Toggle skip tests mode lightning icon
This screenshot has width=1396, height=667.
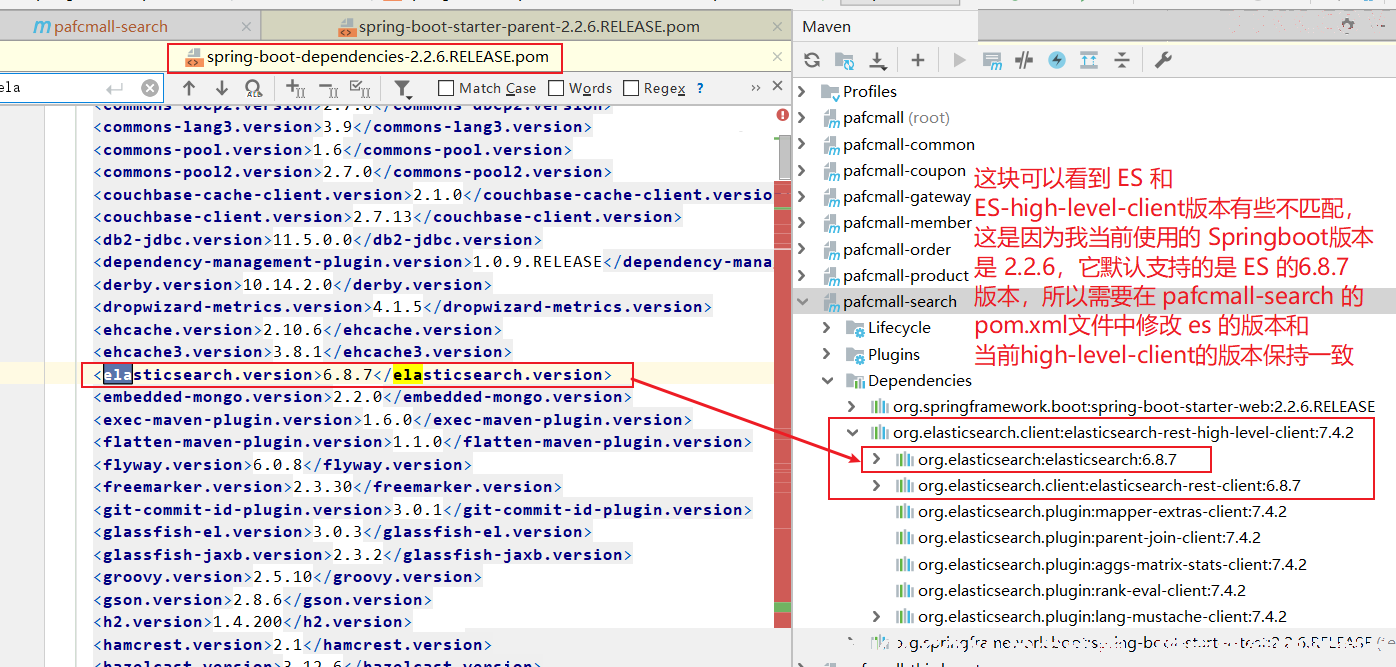pos(1057,60)
